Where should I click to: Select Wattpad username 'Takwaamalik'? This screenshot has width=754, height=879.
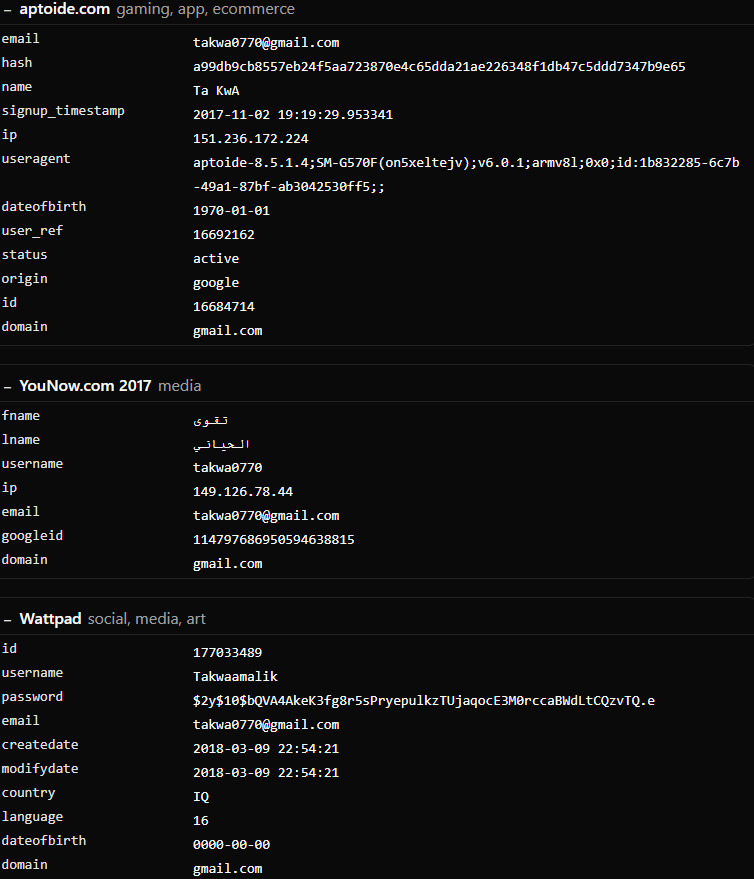[235, 677]
